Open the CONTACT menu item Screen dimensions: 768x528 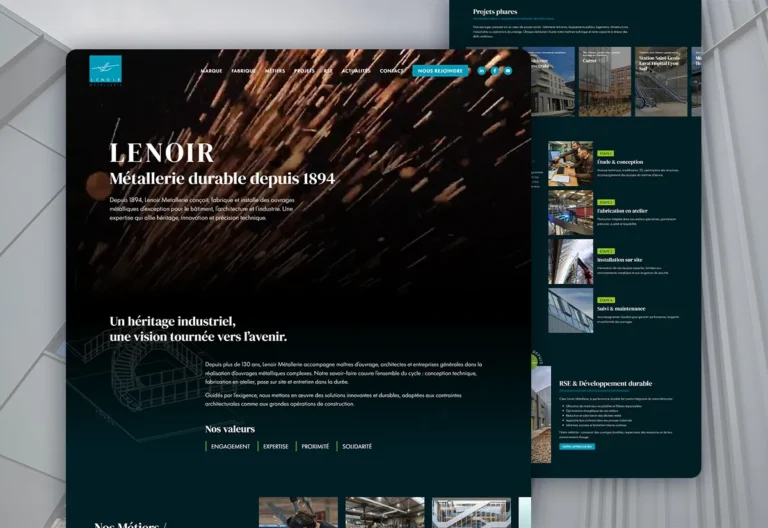(391, 71)
